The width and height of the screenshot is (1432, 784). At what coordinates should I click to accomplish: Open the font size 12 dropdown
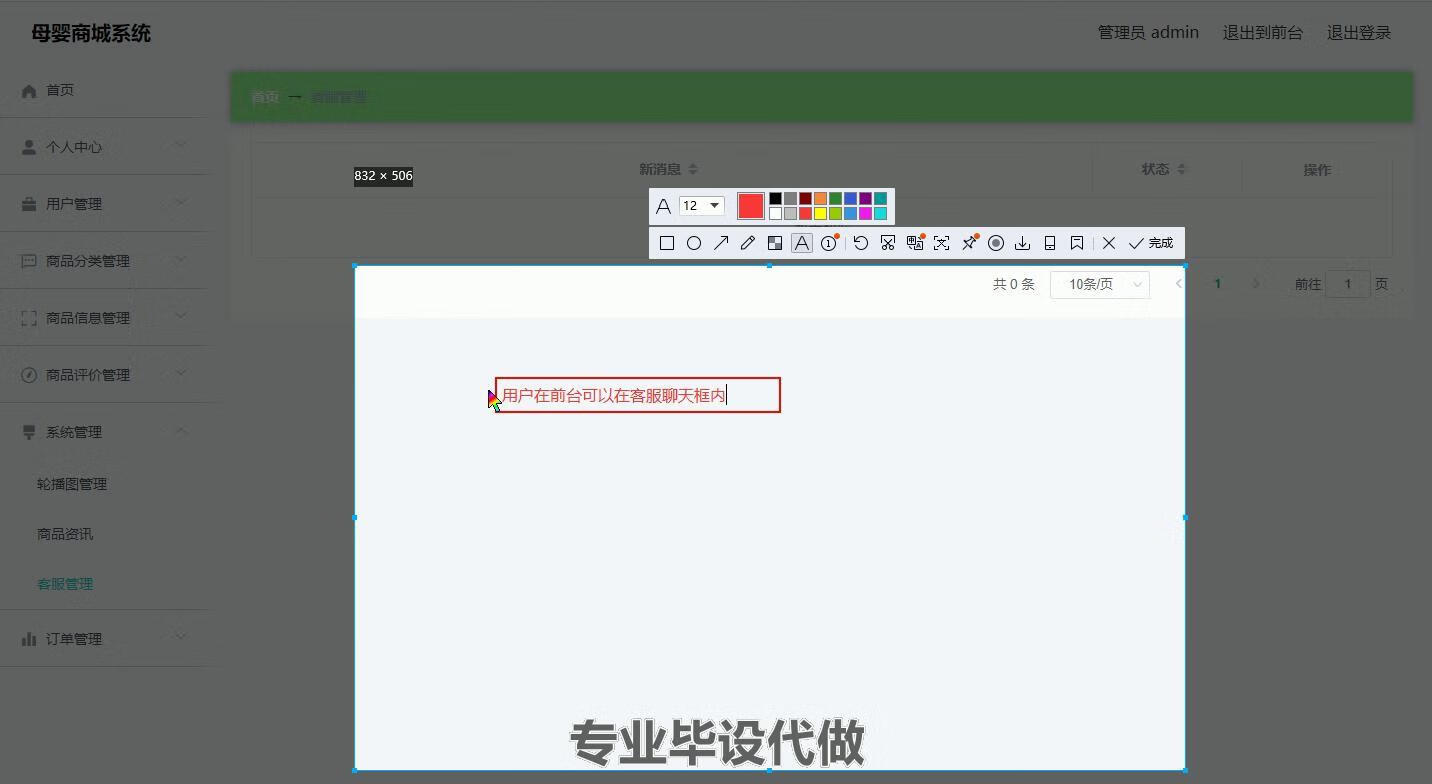coord(701,205)
